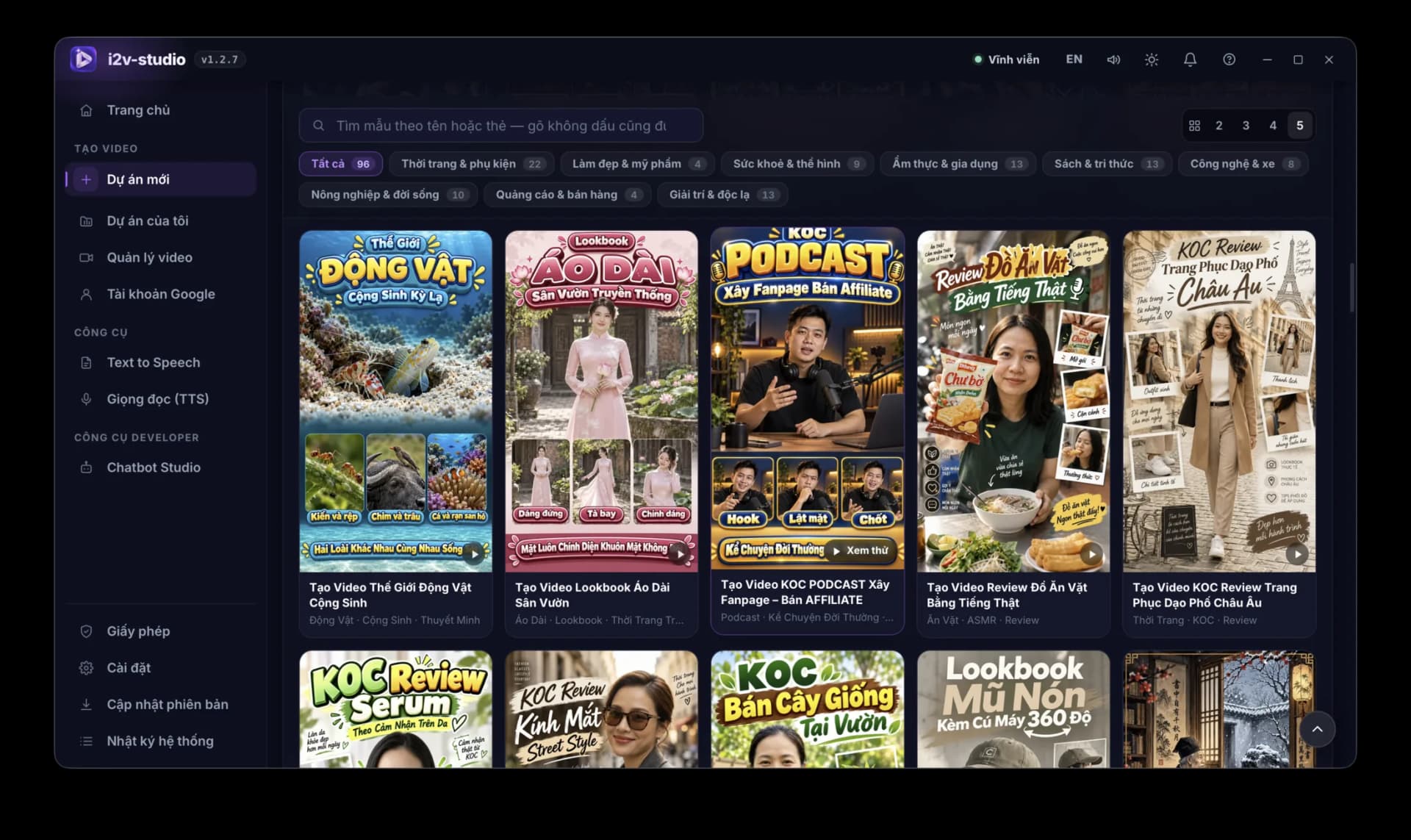Filter by Quảng cáo & bán hàng
The image size is (1411, 840).
pos(567,195)
